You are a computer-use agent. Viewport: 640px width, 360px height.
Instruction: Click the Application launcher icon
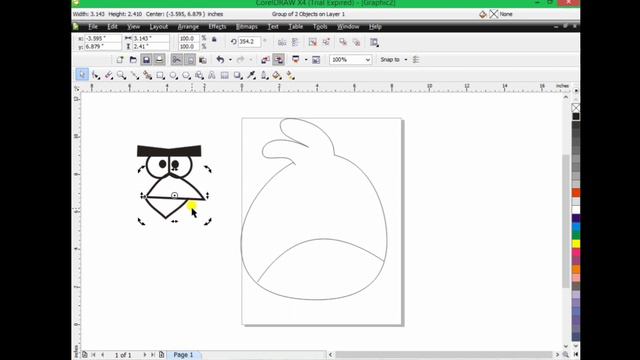pos(296,60)
